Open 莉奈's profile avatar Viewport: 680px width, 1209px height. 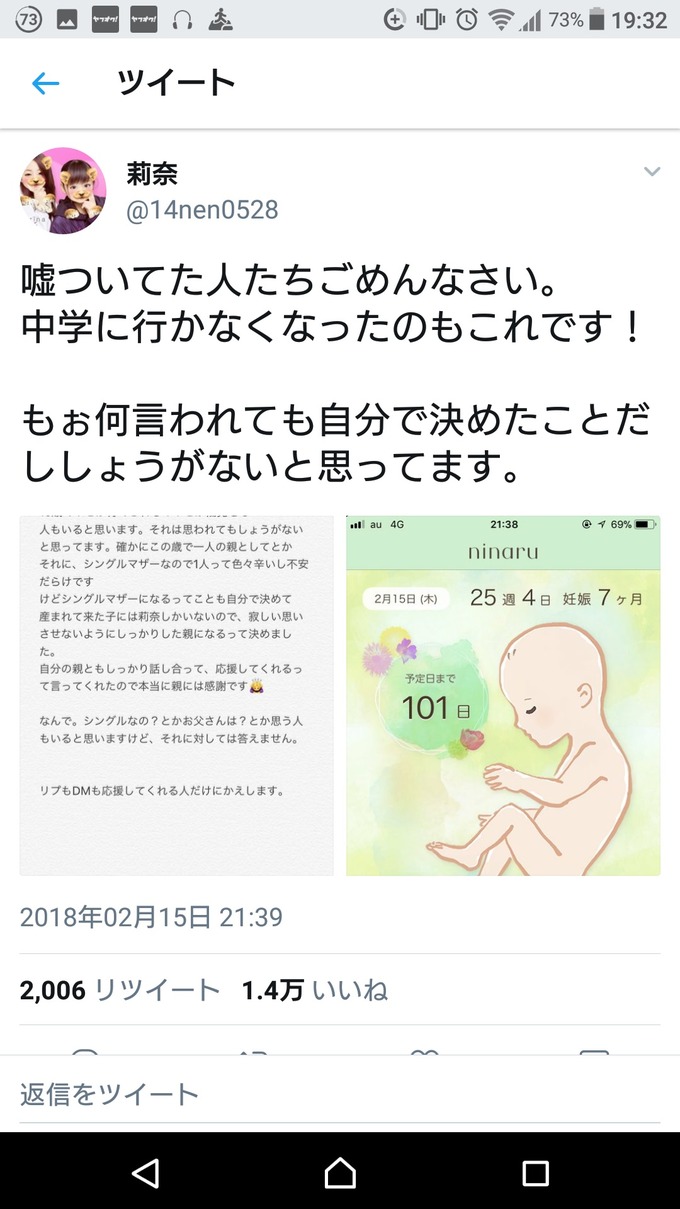[63, 190]
